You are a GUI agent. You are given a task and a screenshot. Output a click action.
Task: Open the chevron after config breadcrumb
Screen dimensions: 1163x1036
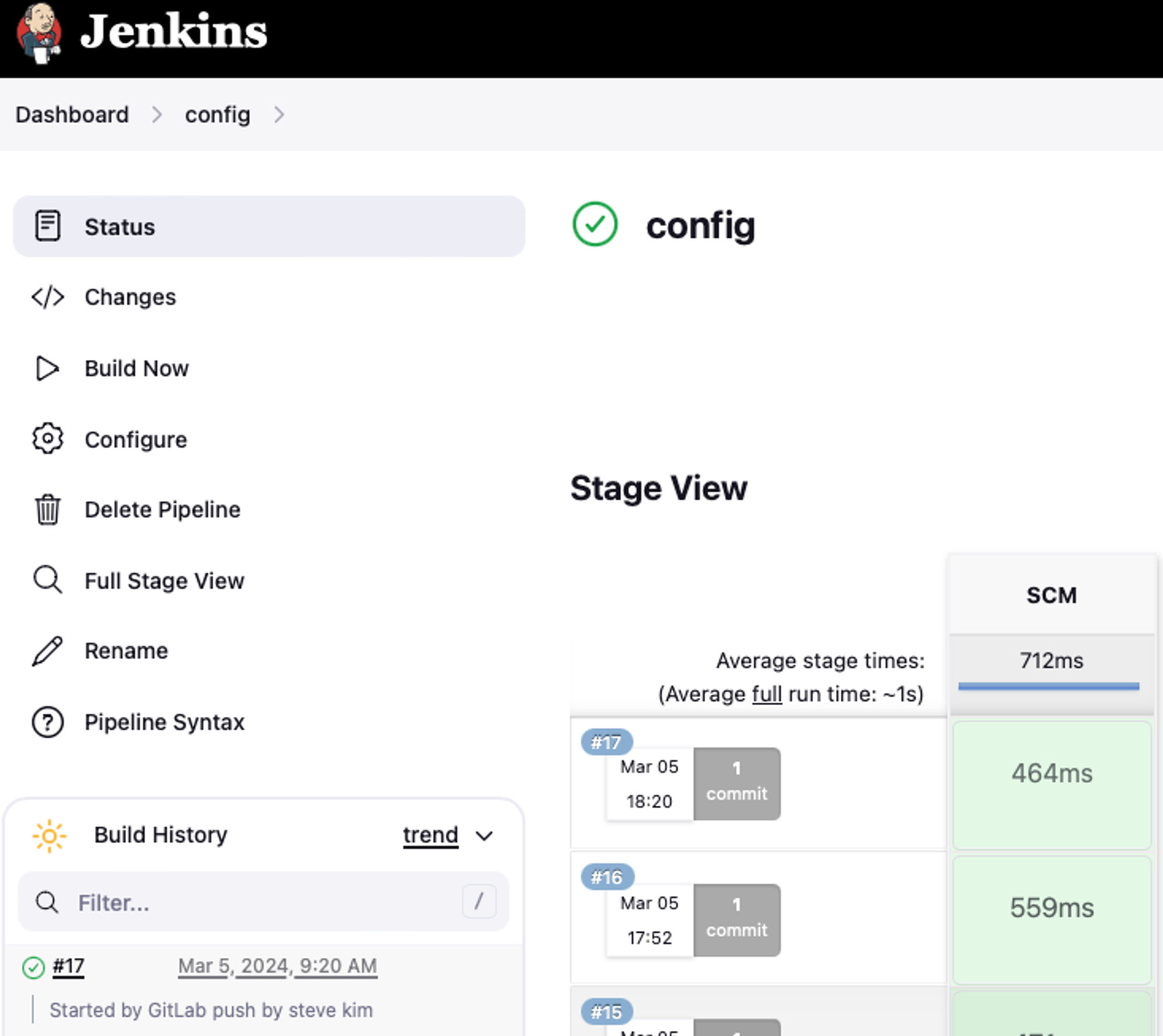(279, 115)
